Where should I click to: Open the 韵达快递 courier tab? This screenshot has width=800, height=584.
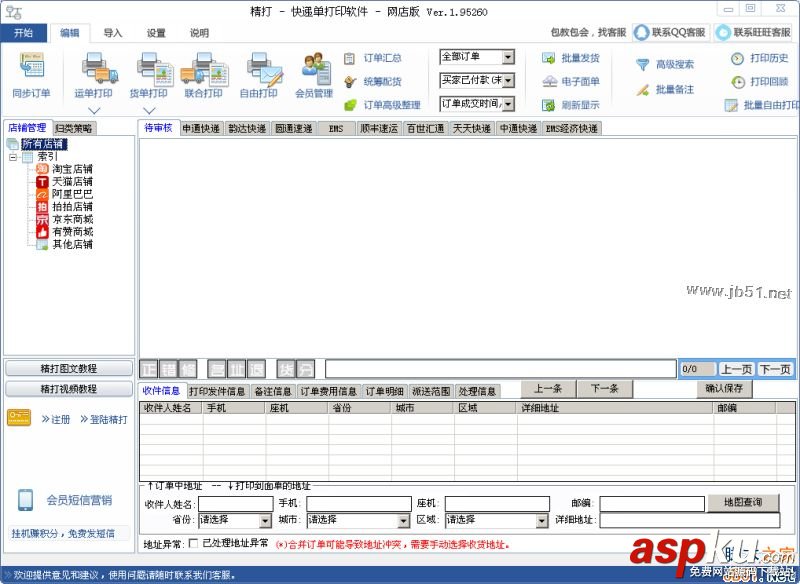[x=247, y=129]
